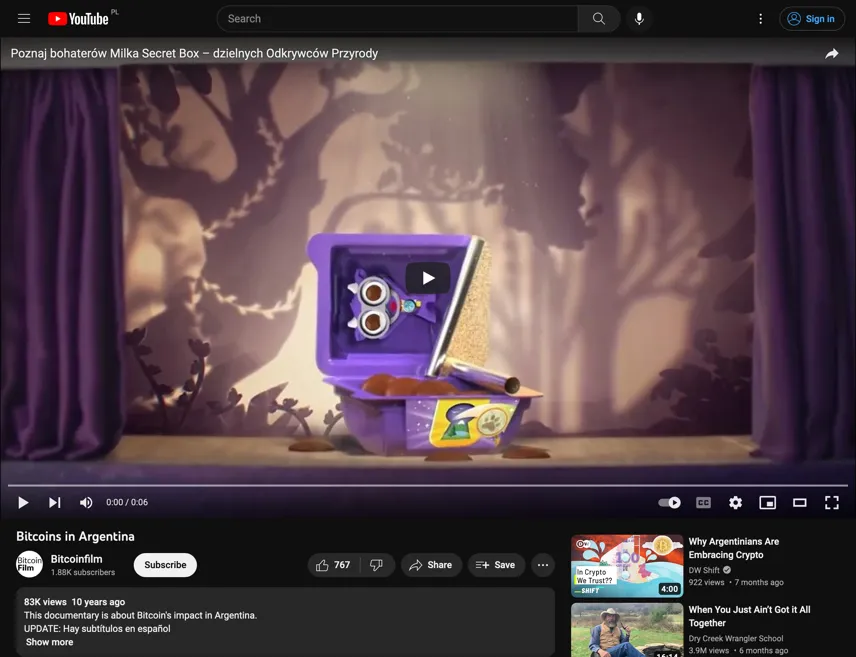Click the share arrow on video overlay
The image size is (856, 657).
831,54
